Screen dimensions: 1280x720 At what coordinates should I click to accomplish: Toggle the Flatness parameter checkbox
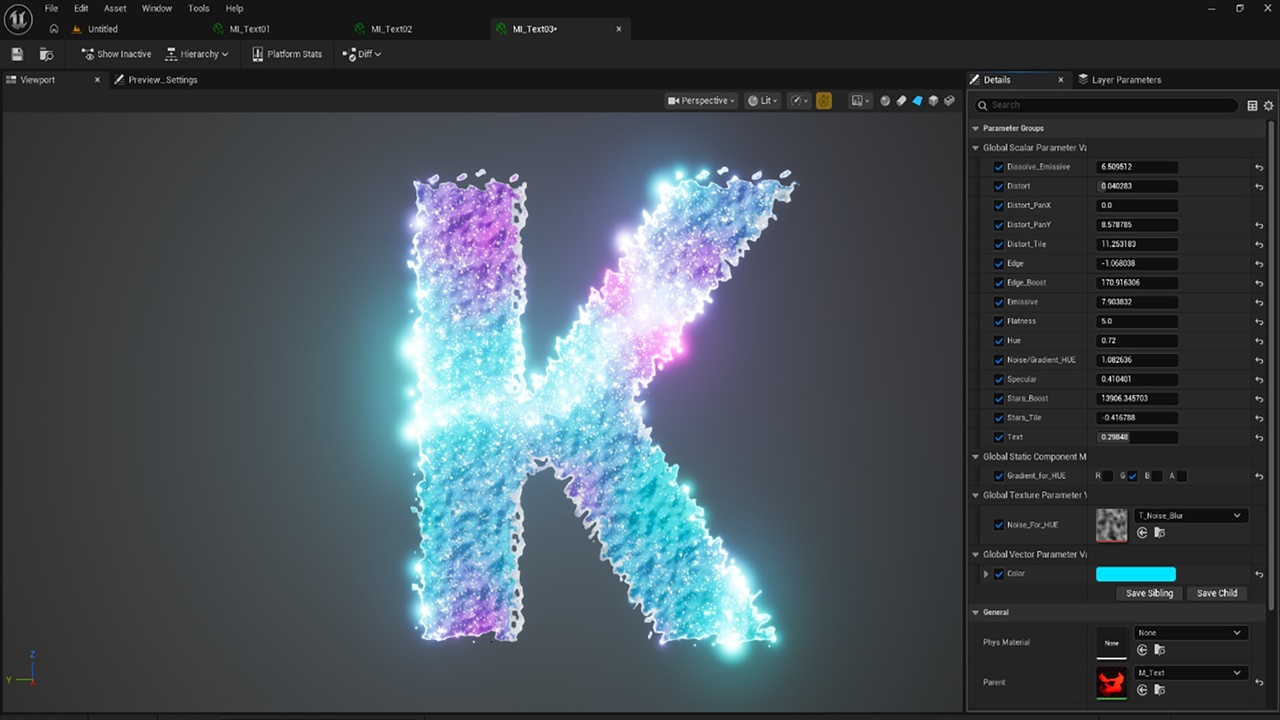pyautogui.click(x=998, y=321)
